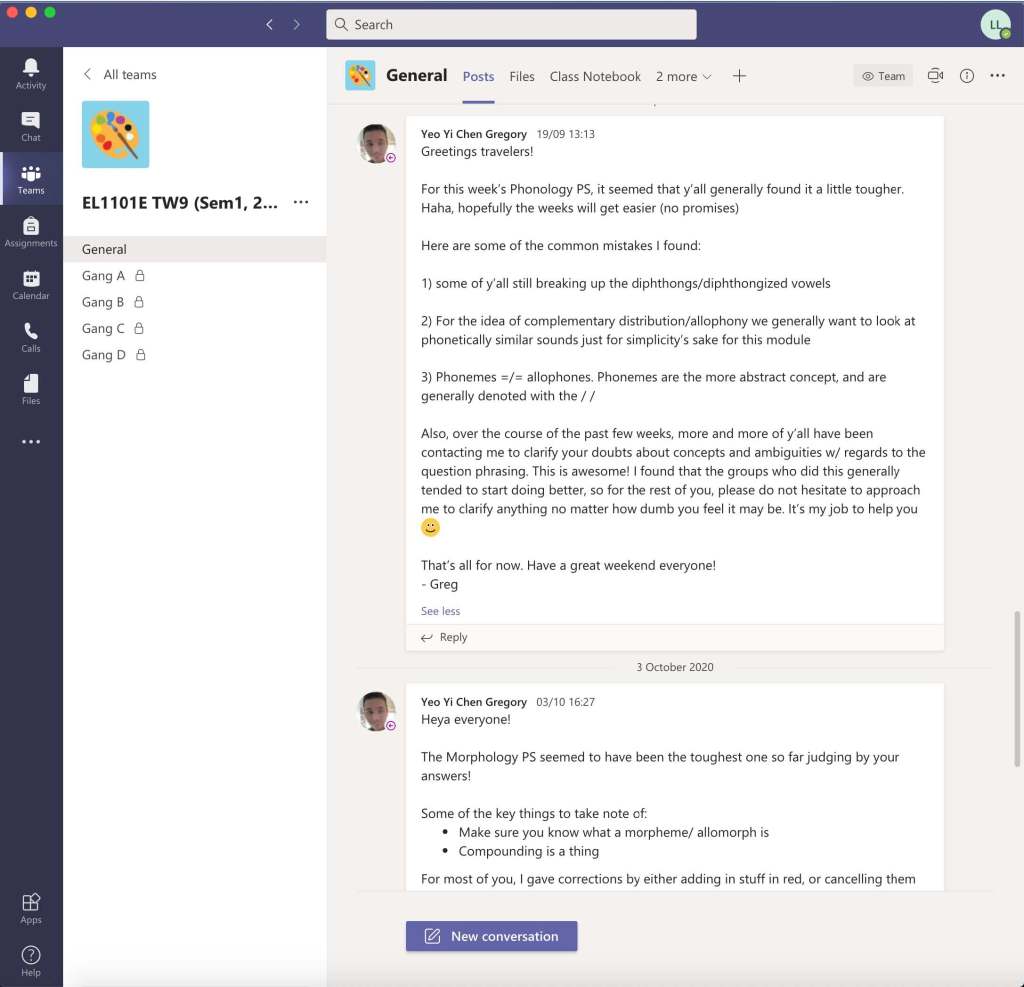The width and height of the screenshot is (1024, 987).
Task: Open the channel info icon
Action: pos(966,75)
